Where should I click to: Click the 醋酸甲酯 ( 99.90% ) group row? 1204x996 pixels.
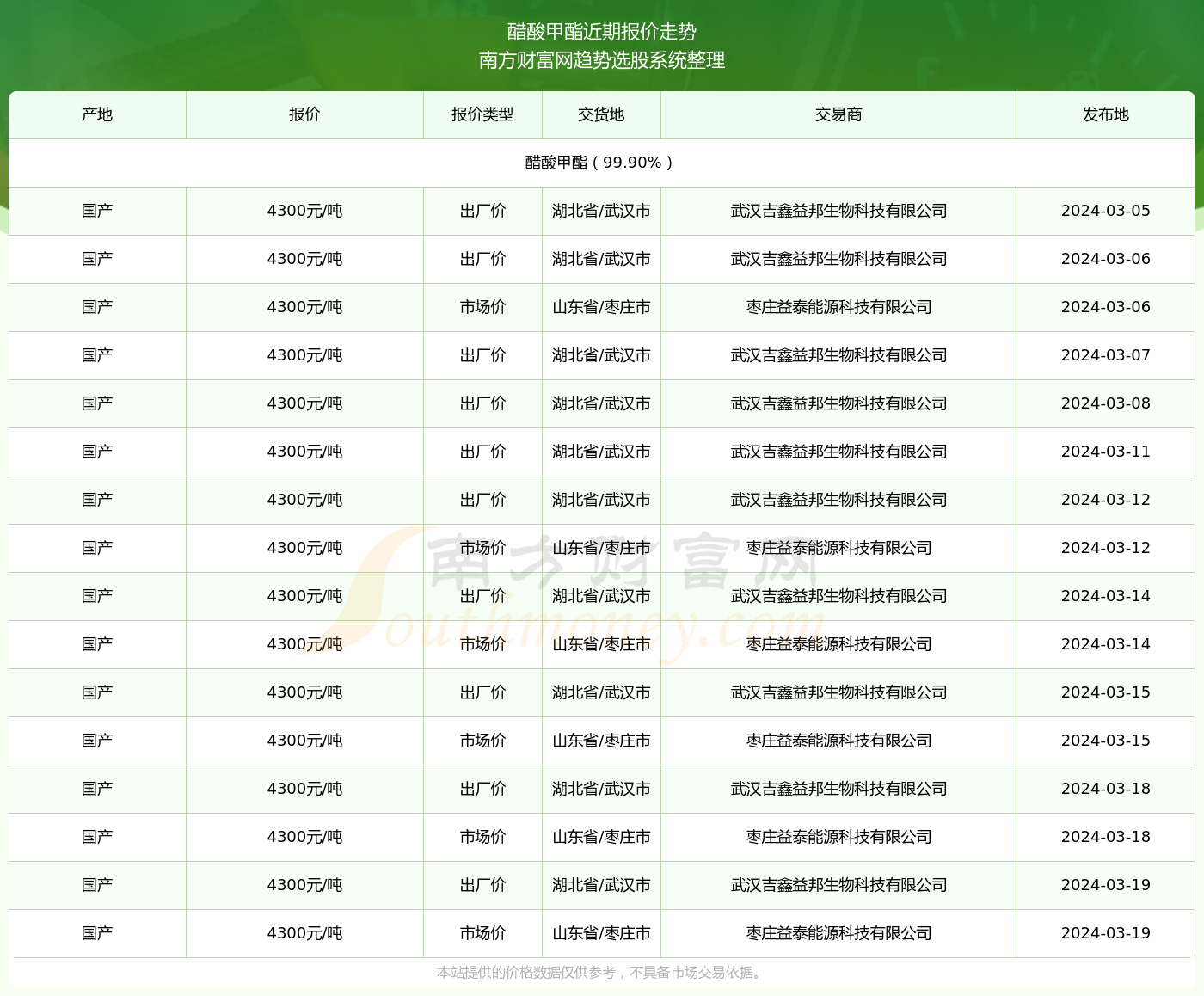click(601, 163)
